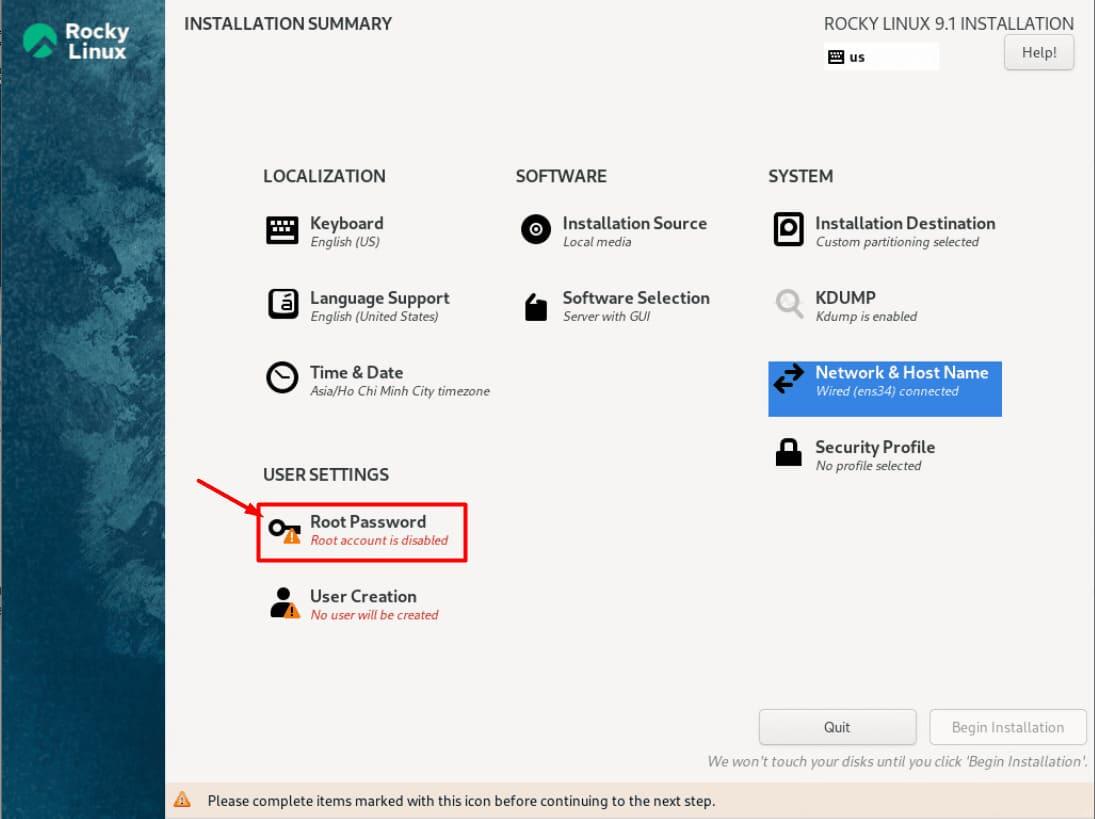Open Installation Destination disk icon

pos(788,230)
